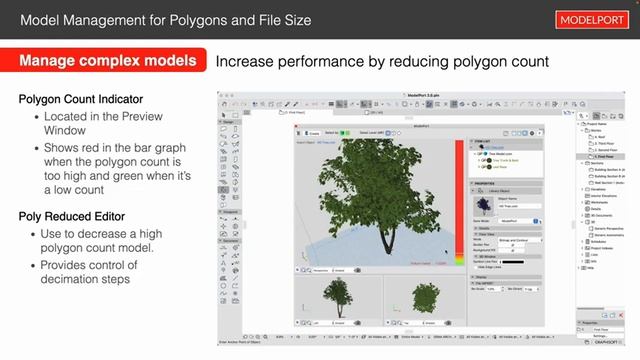
Task: Click the Library Object icon in Properties
Action: [x=481, y=191]
